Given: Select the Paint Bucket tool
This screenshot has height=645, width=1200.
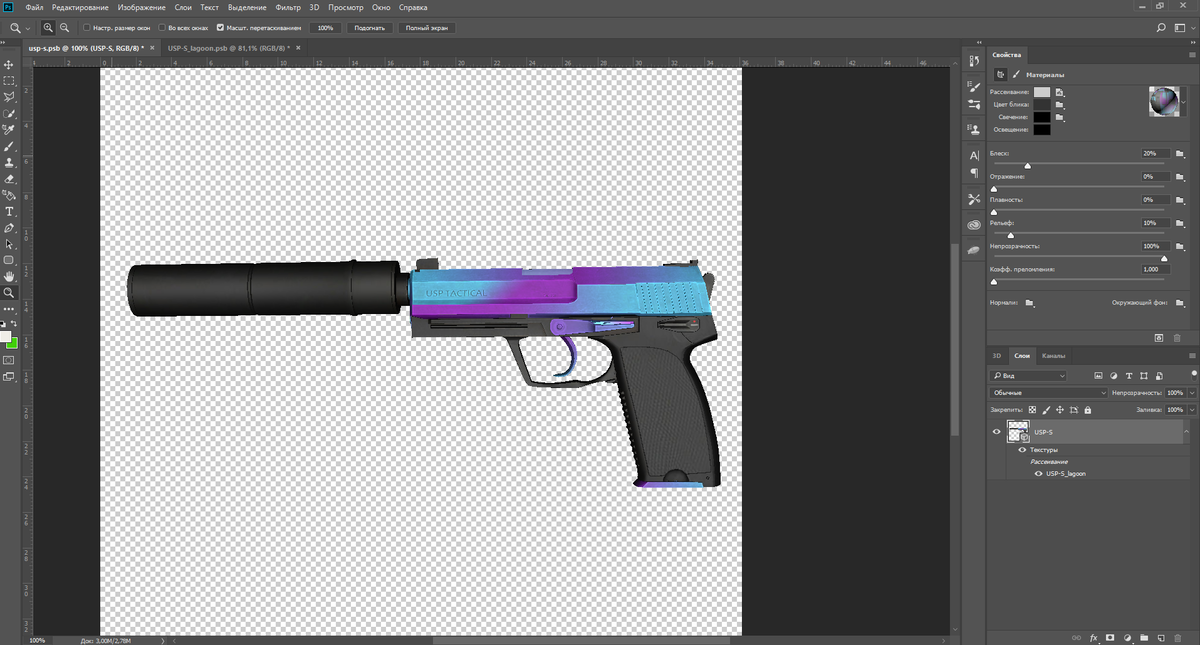Looking at the screenshot, I should click(x=9, y=195).
